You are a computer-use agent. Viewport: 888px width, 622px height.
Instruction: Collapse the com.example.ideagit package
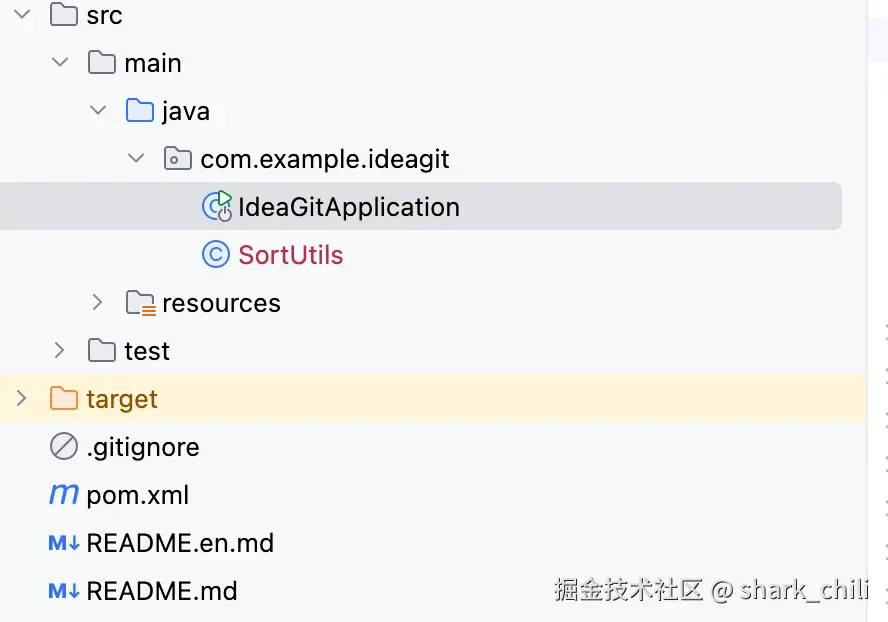pos(136,159)
